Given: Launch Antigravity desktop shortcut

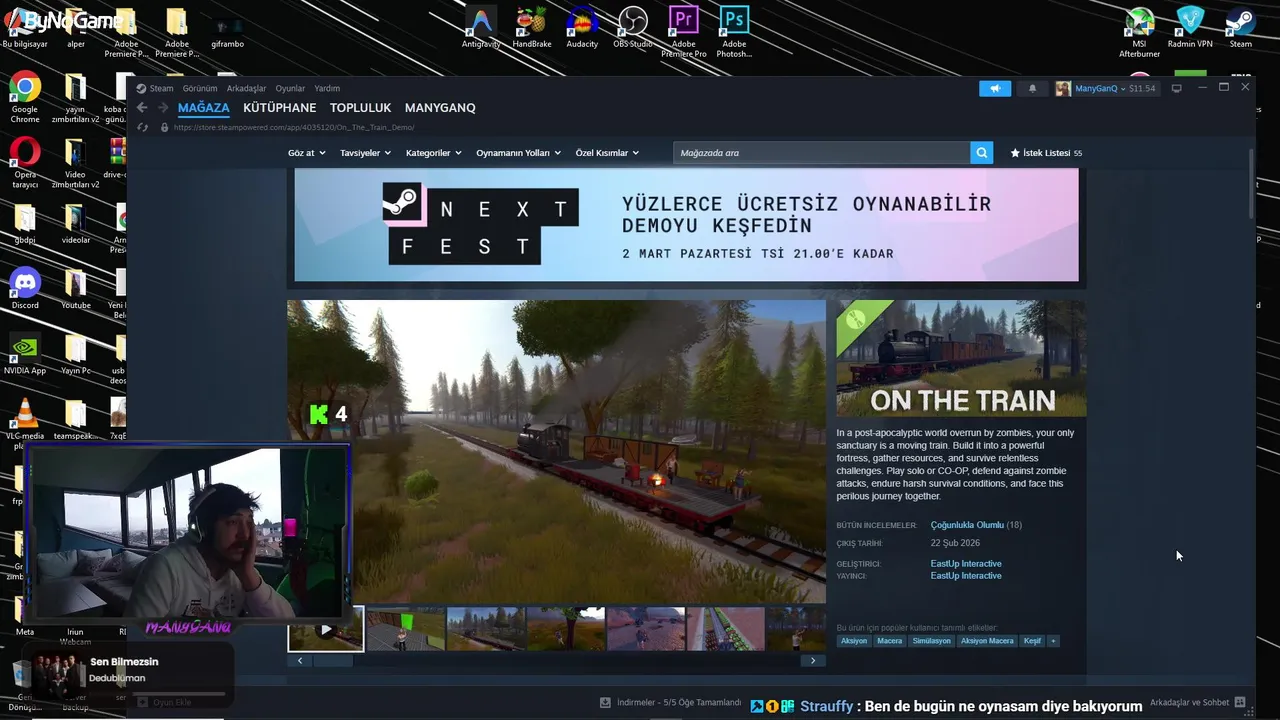Looking at the screenshot, I should (481, 27).
